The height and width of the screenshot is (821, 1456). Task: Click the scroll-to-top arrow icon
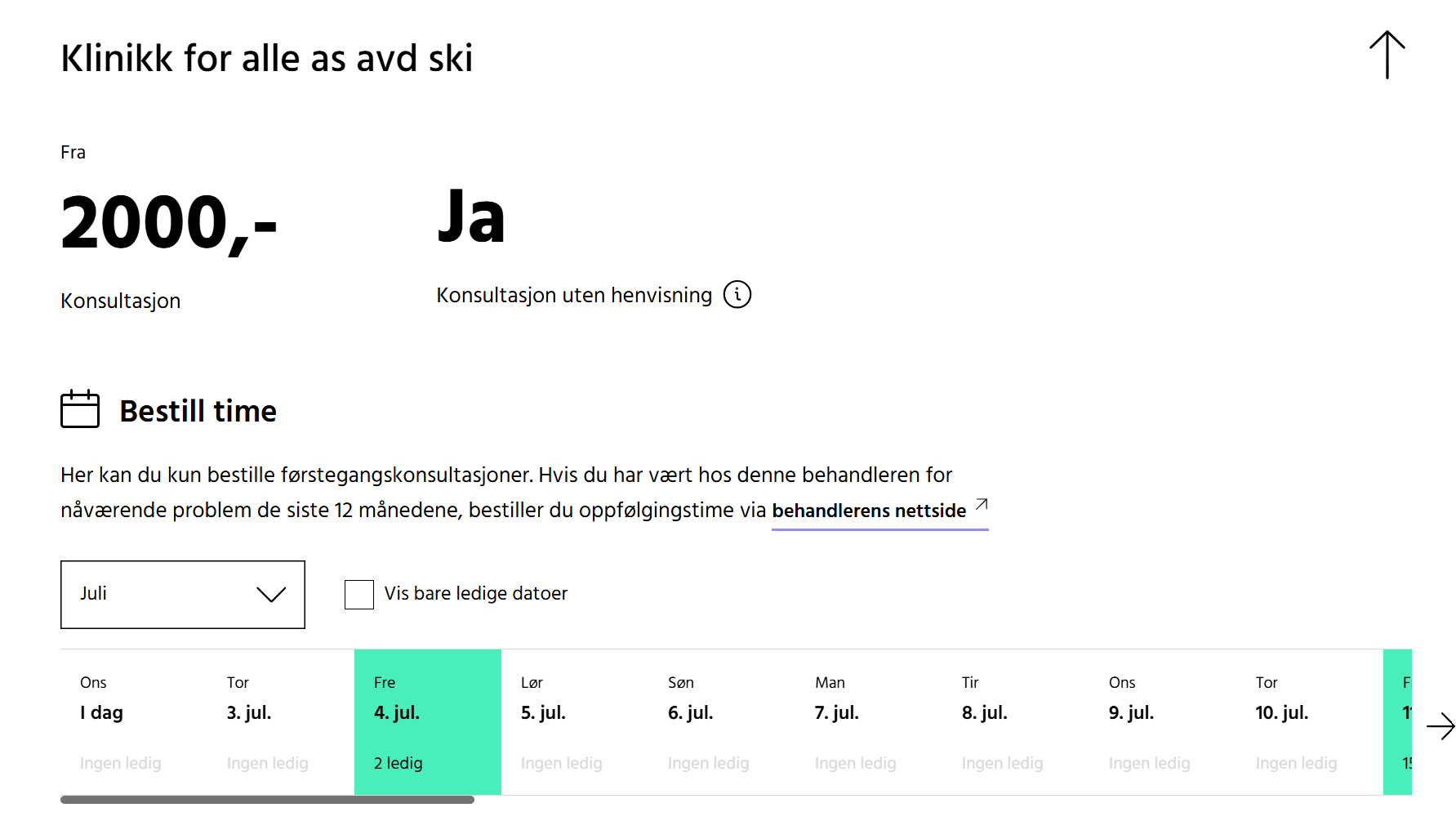click(1387, 55)
